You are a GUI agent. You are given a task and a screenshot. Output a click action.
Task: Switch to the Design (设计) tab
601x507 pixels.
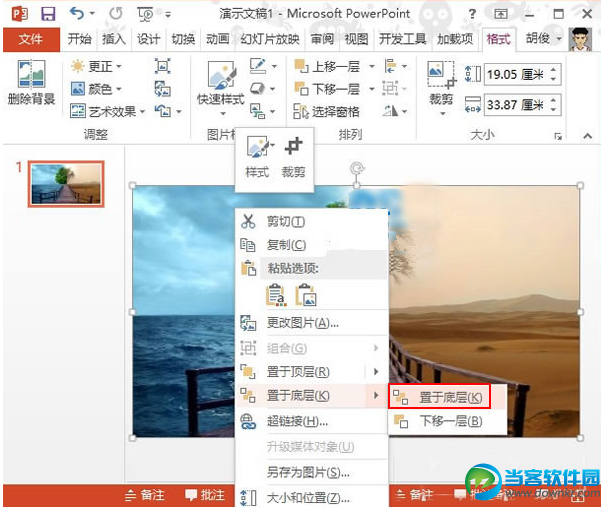click(x=148, y=39)
